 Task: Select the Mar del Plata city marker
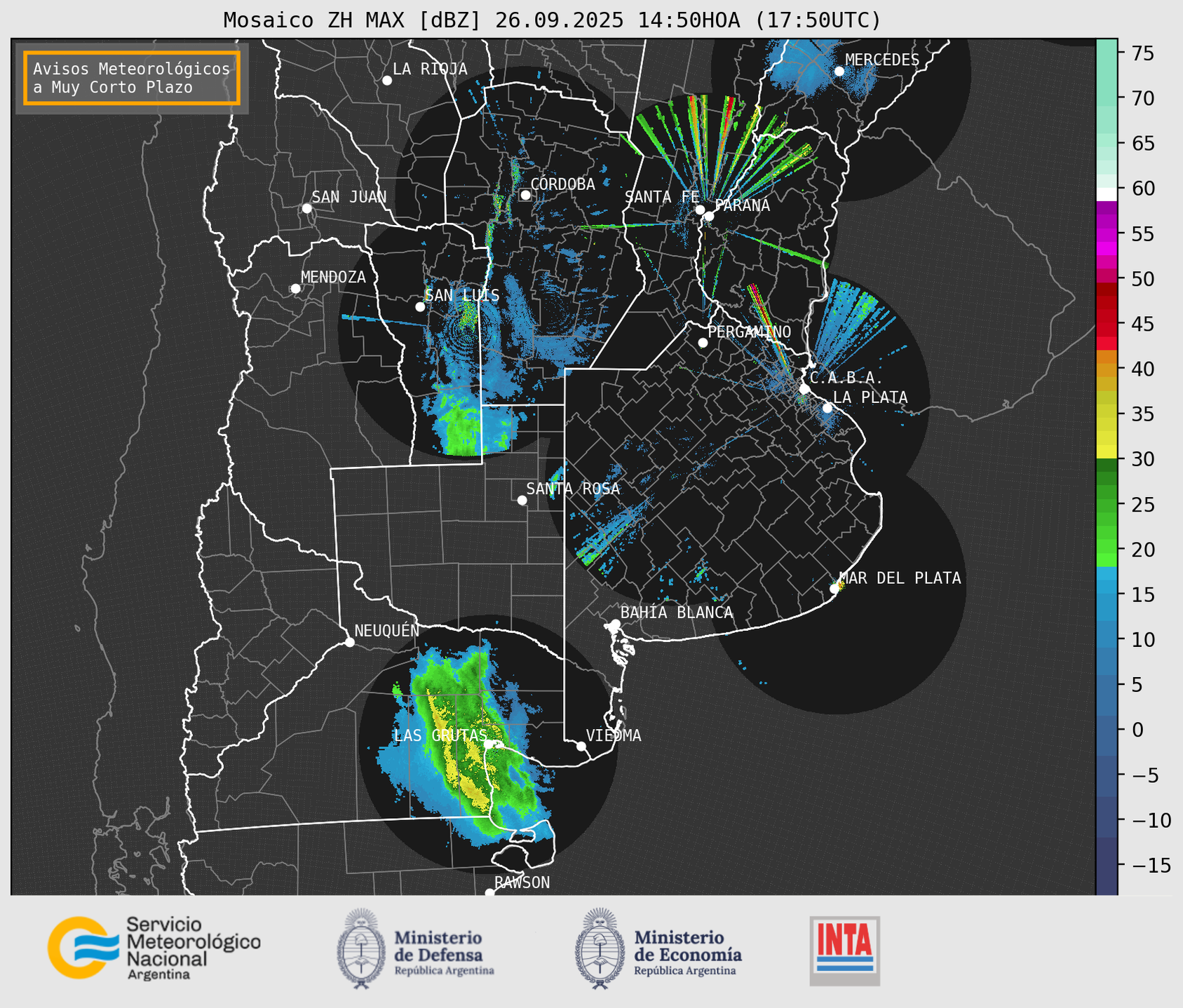point(834,589)
